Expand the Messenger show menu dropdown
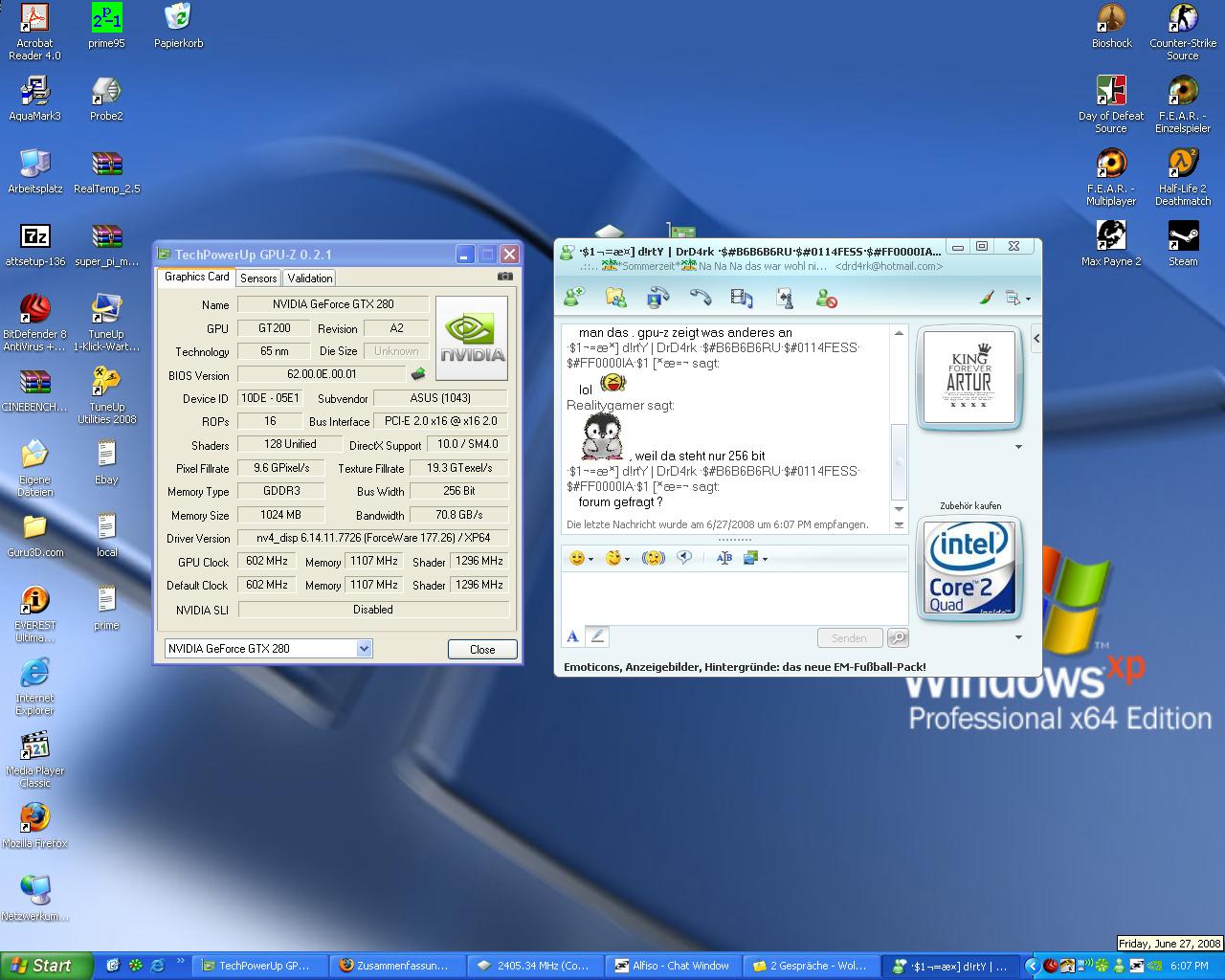 pyautogui.click(x=1017, y=298)
